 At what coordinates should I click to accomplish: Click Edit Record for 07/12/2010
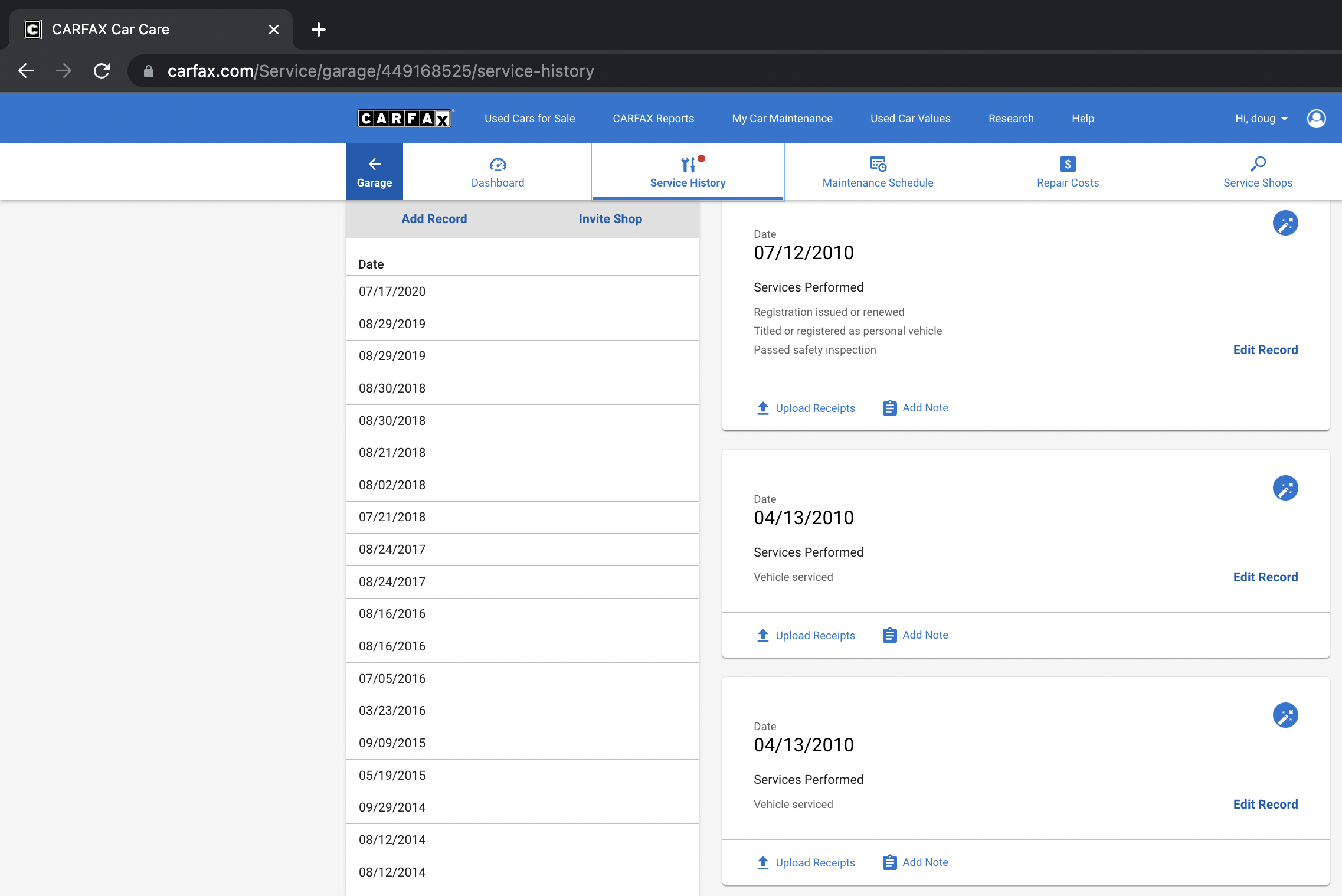1265,350
